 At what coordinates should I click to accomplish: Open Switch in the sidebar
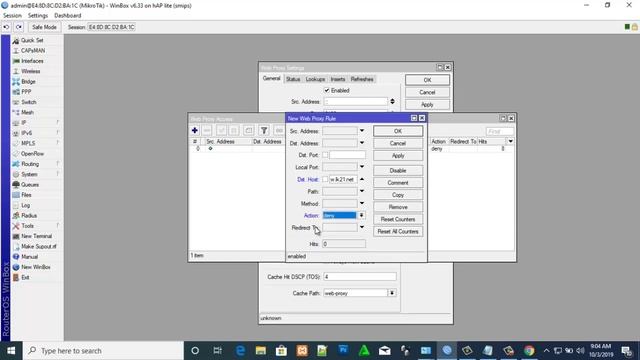pyautogui.click(x=29, y=102)
